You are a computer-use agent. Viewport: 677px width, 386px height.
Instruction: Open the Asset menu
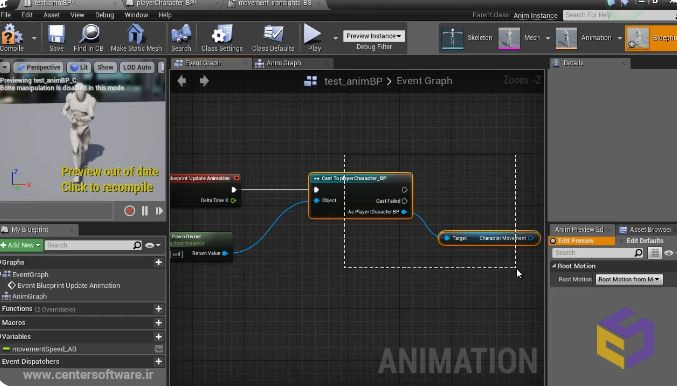[x=51, y=15]
